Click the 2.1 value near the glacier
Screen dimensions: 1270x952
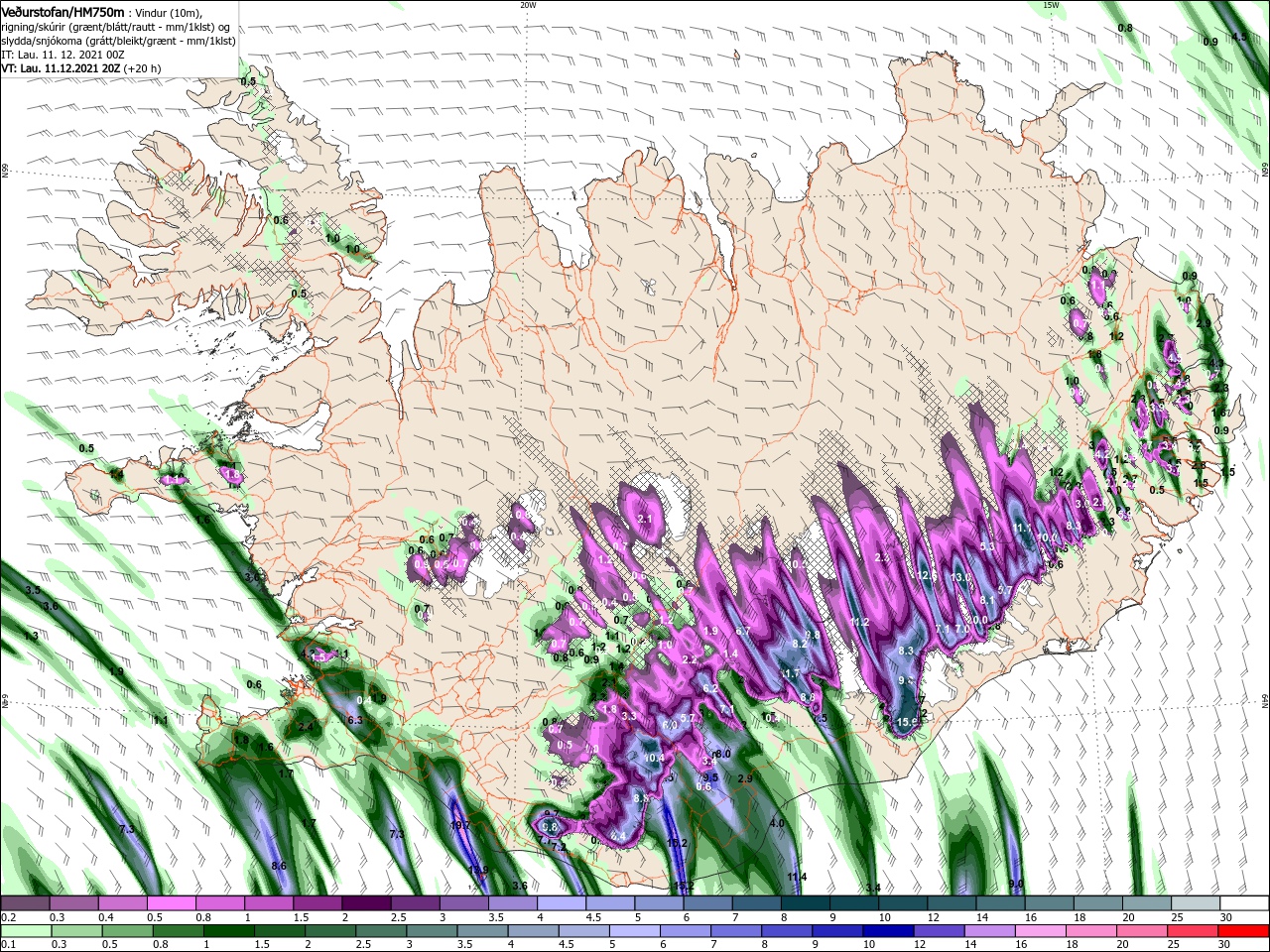(x=644, y=519)
